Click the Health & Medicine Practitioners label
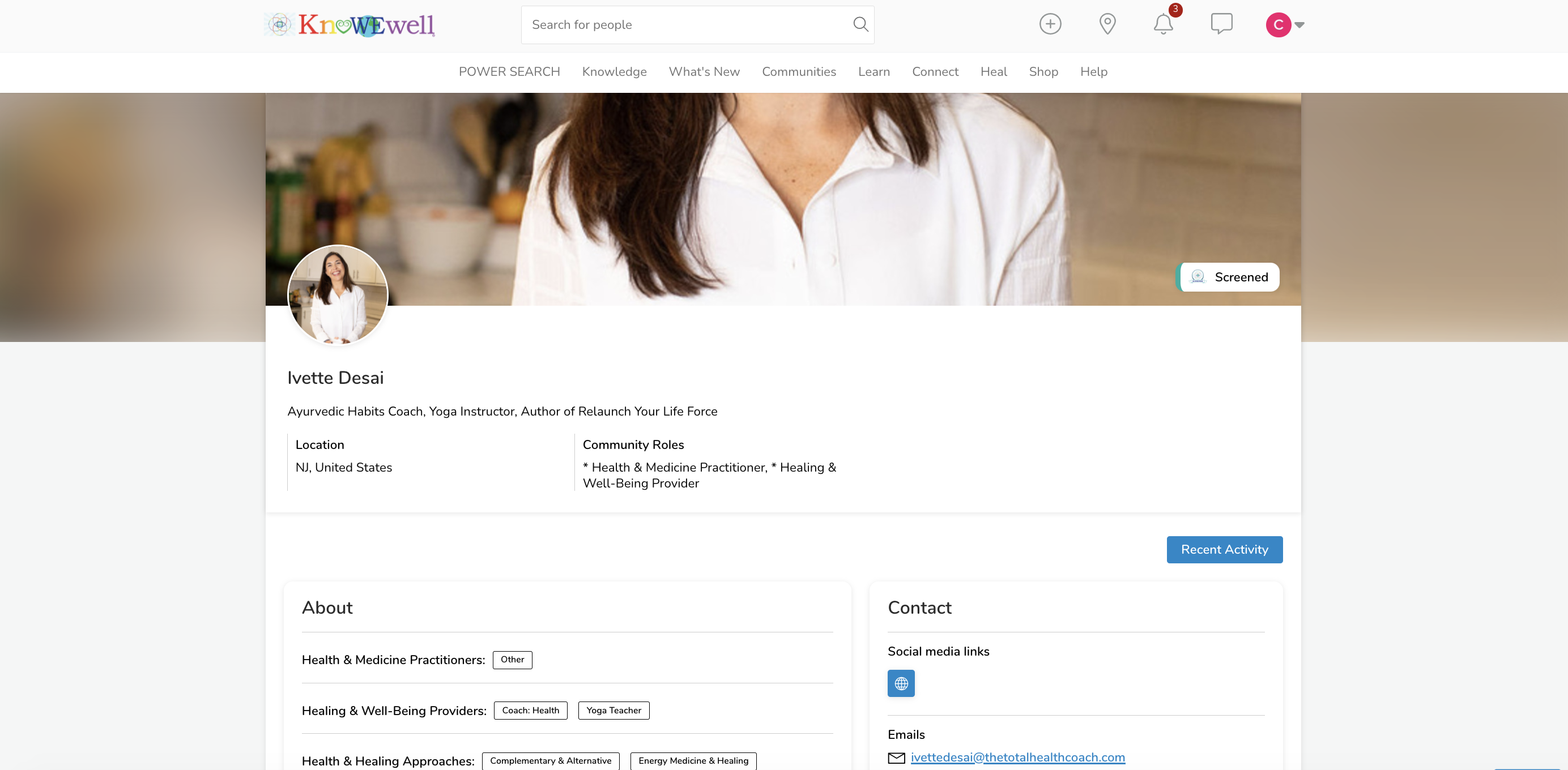The height and width of the screenshot is (770, 1568). [x=393, y=660]
